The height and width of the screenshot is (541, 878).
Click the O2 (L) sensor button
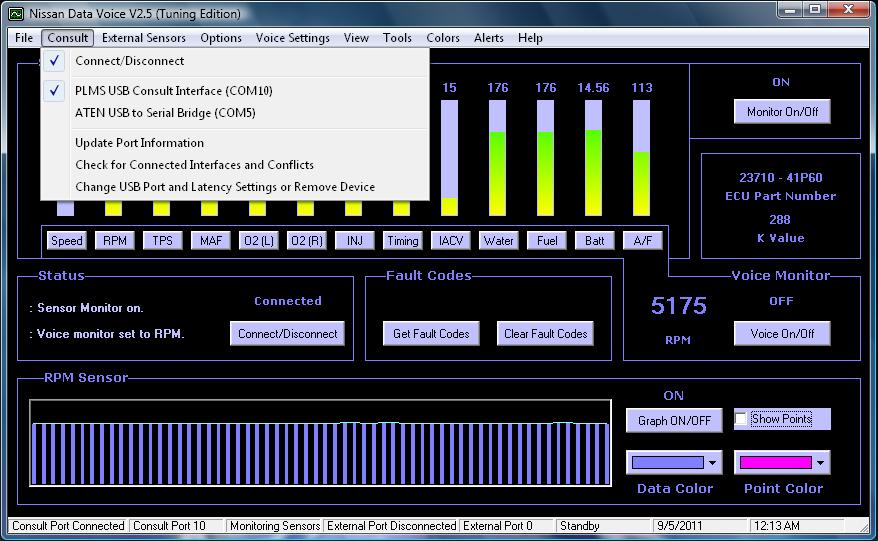click(x=259, y=241)
